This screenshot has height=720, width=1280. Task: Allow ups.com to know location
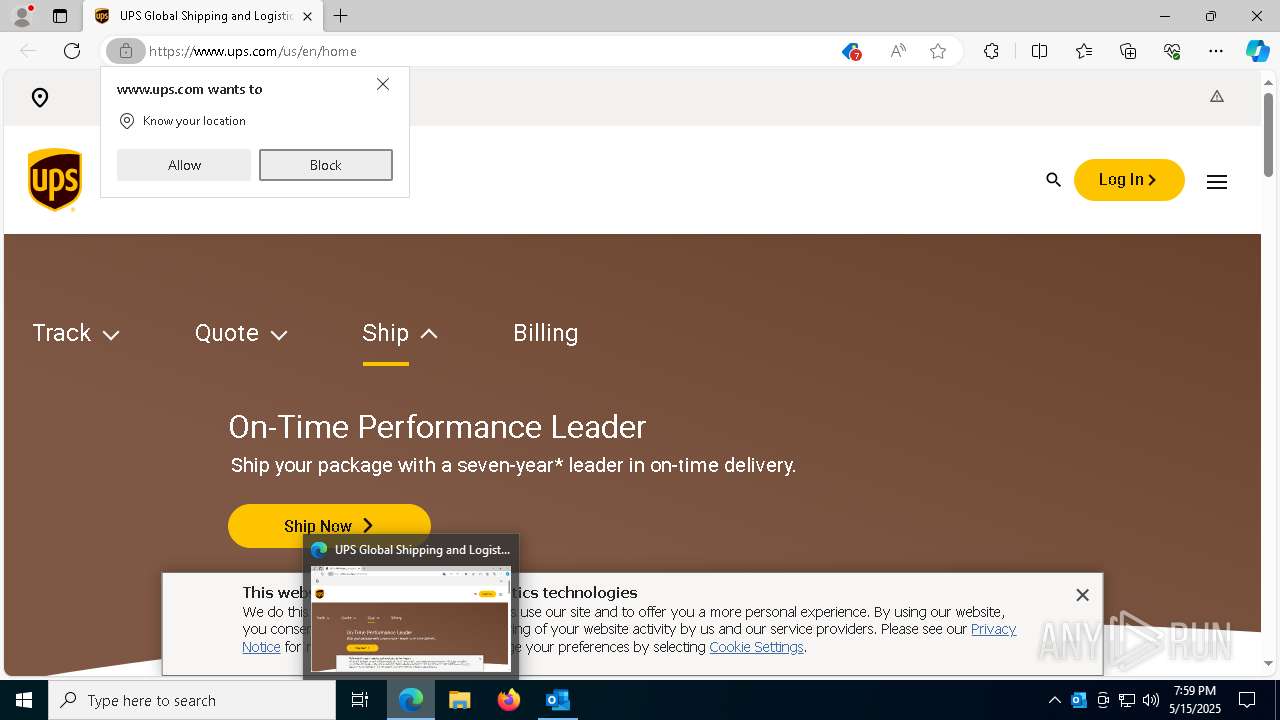click(x=184, y=165)
